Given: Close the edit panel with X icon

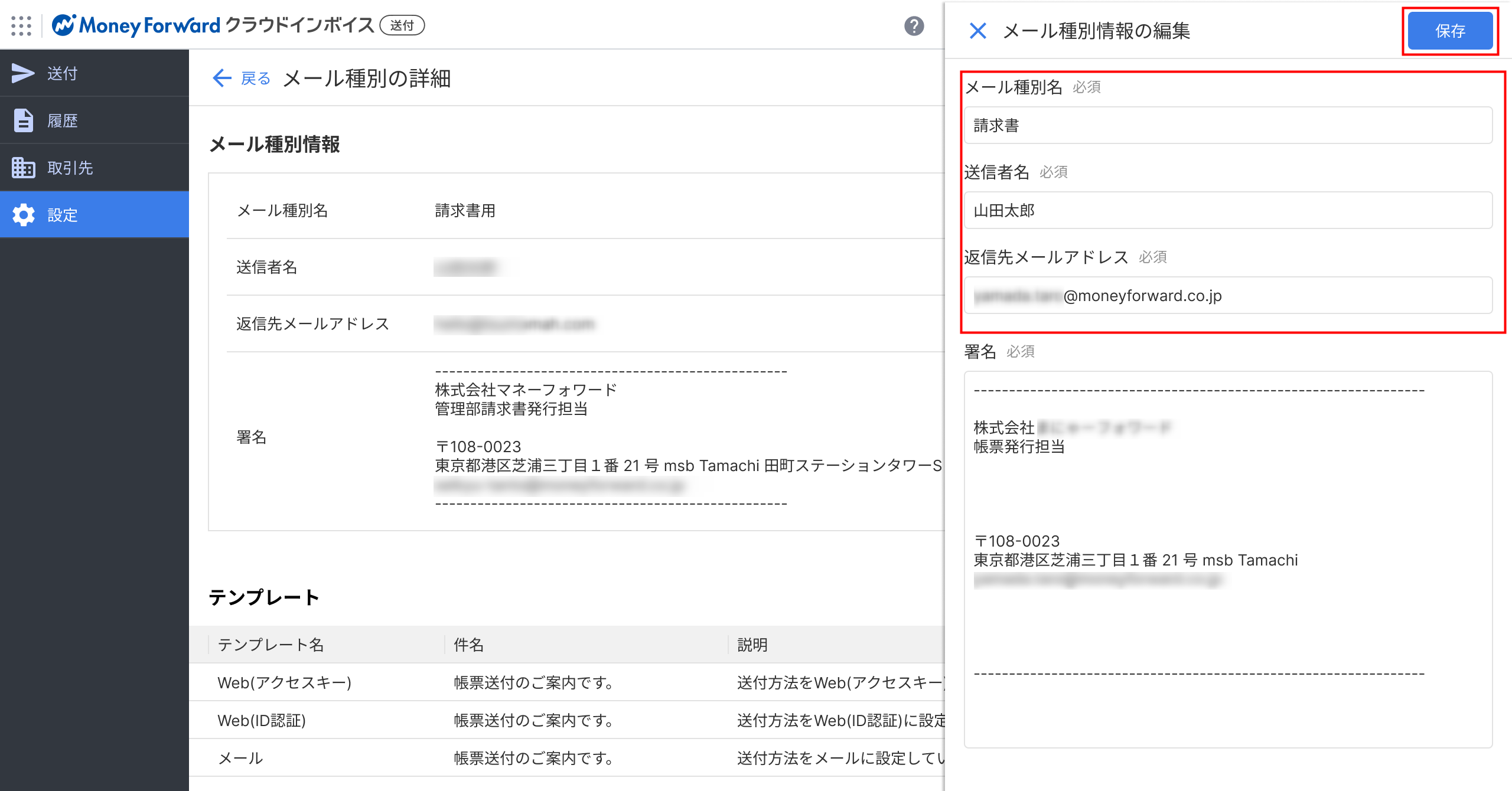Looking at the screenshot, I should click(977, 31).
